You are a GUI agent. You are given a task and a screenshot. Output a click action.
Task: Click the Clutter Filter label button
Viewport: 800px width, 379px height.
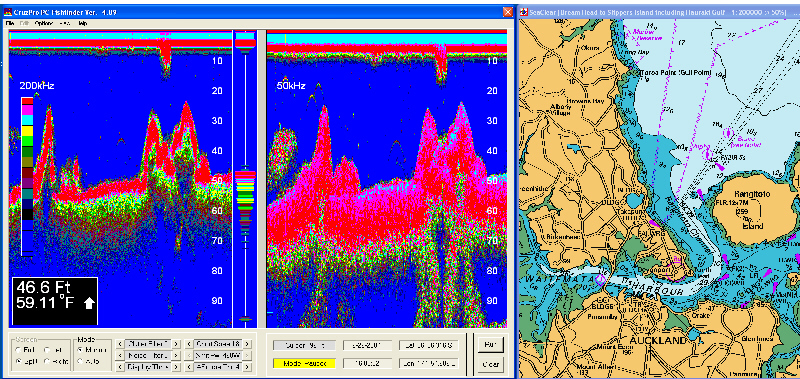point(148,344)
